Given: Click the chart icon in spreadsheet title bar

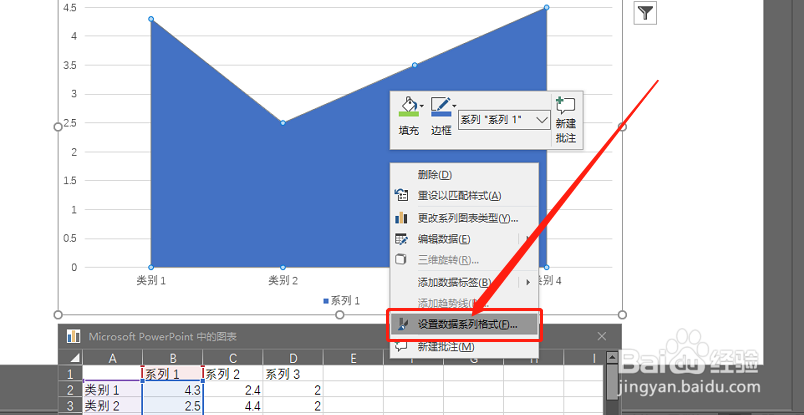Looking at the screenshot, I should point(73,337).
